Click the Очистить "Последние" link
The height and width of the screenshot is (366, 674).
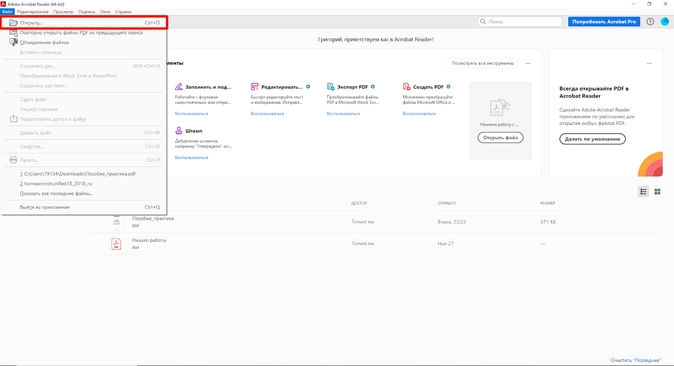coord(635,360)
